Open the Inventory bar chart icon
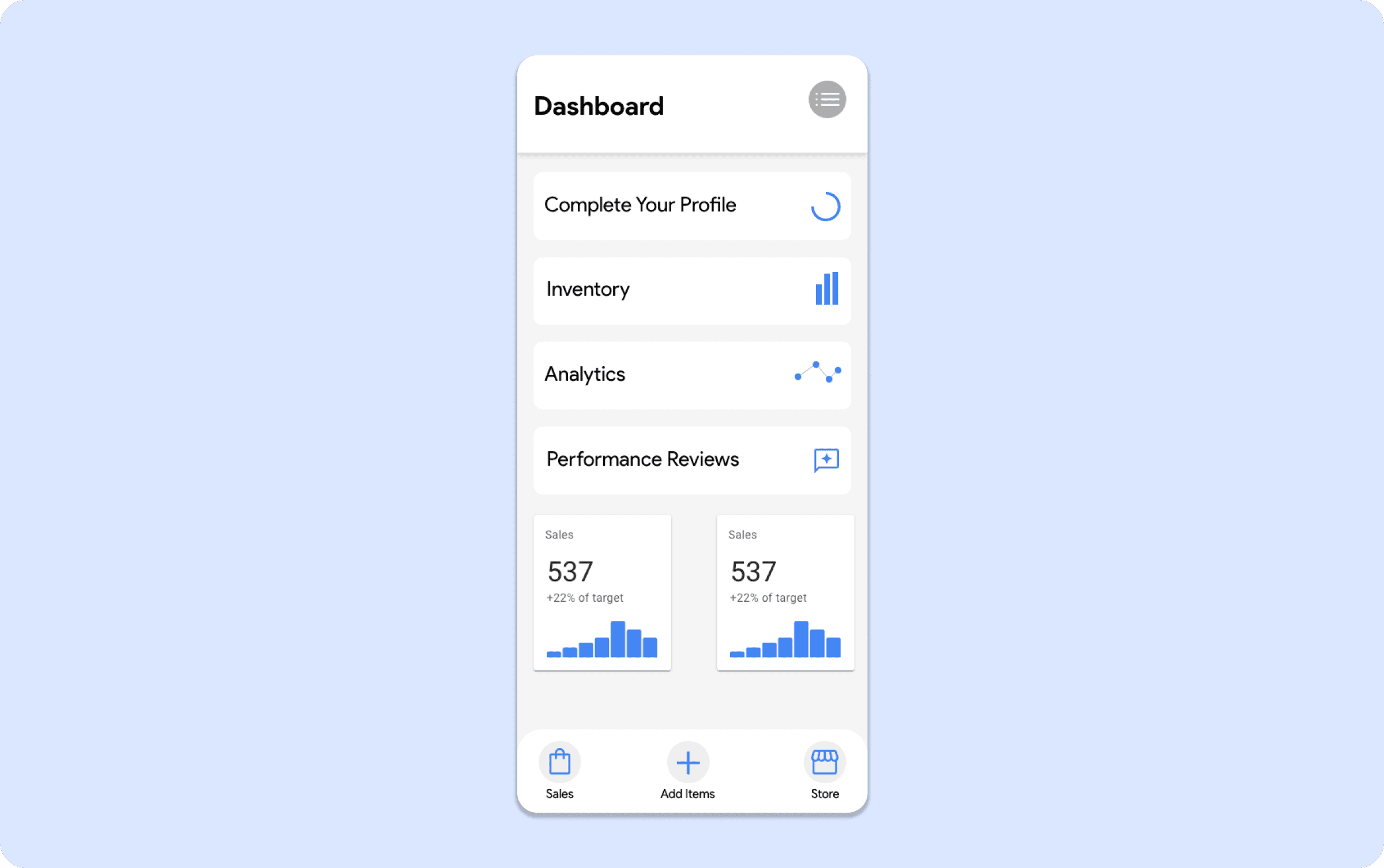 pyautogui.click(x=826, y=289)
